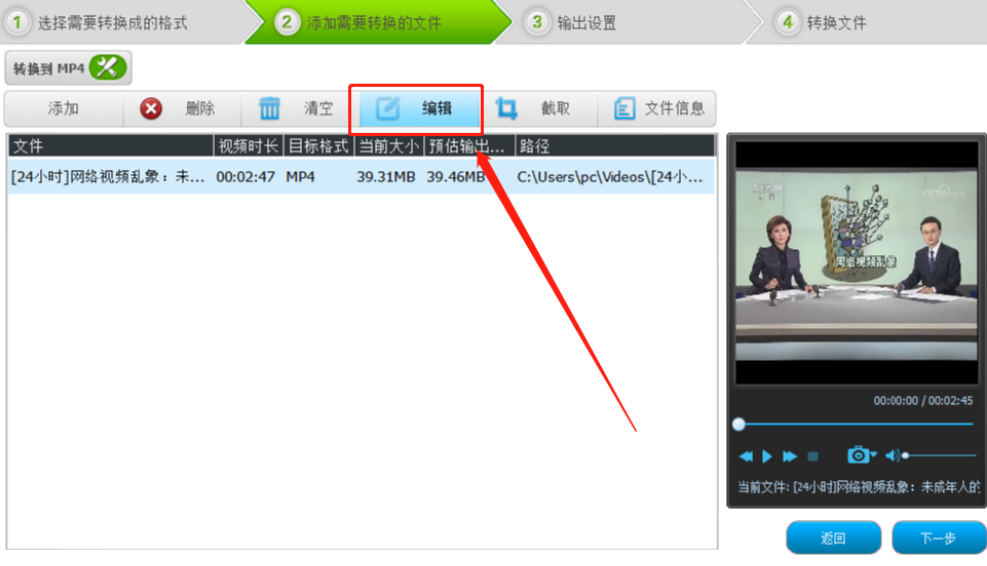987x566 pixels.
Task: Click the 下一步 next button
Action: coord(939,538)
